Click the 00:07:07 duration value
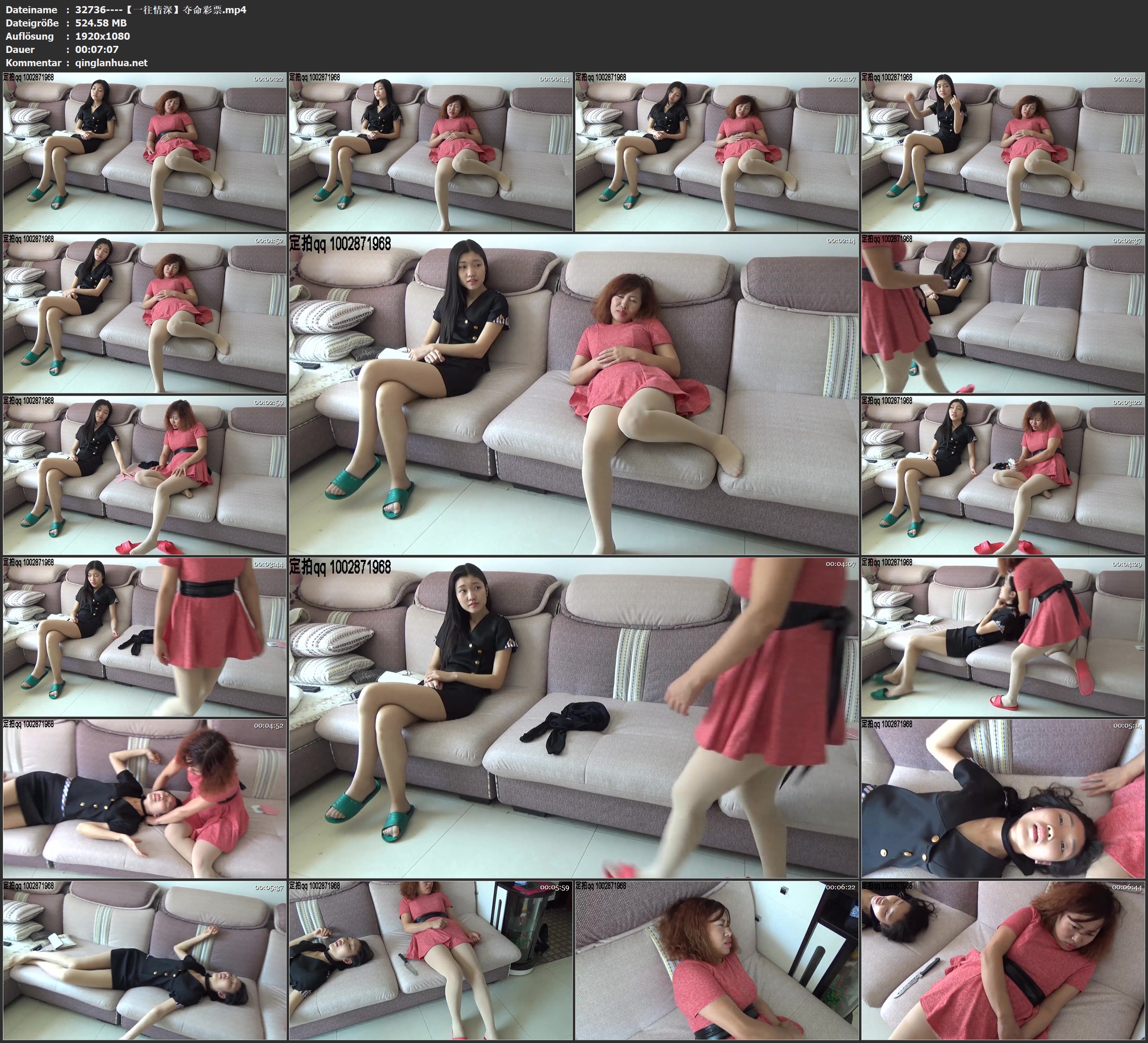The height and width of the screenshot is (1043, 1148). coord(96,50)
